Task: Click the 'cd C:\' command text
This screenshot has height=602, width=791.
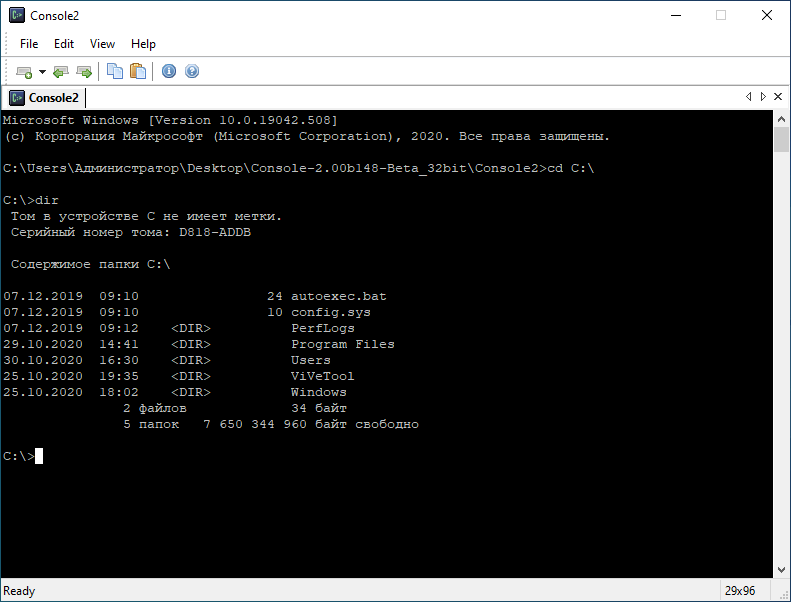Action: (x=572, y=168)
